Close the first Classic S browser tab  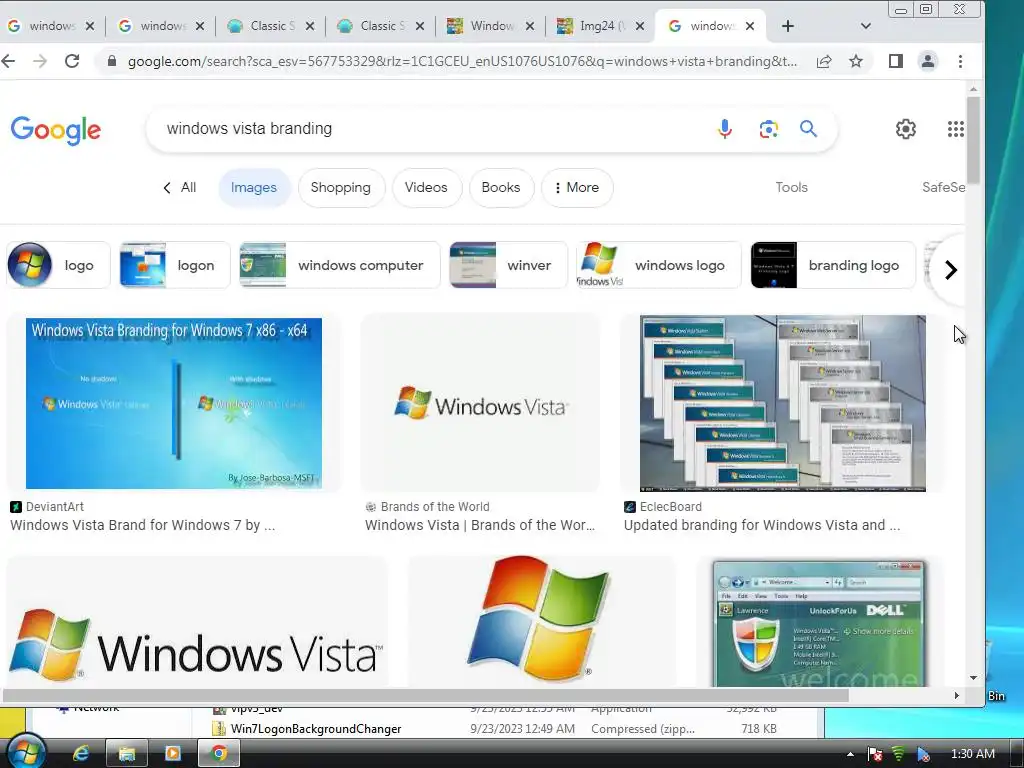(x=310, y=26)
